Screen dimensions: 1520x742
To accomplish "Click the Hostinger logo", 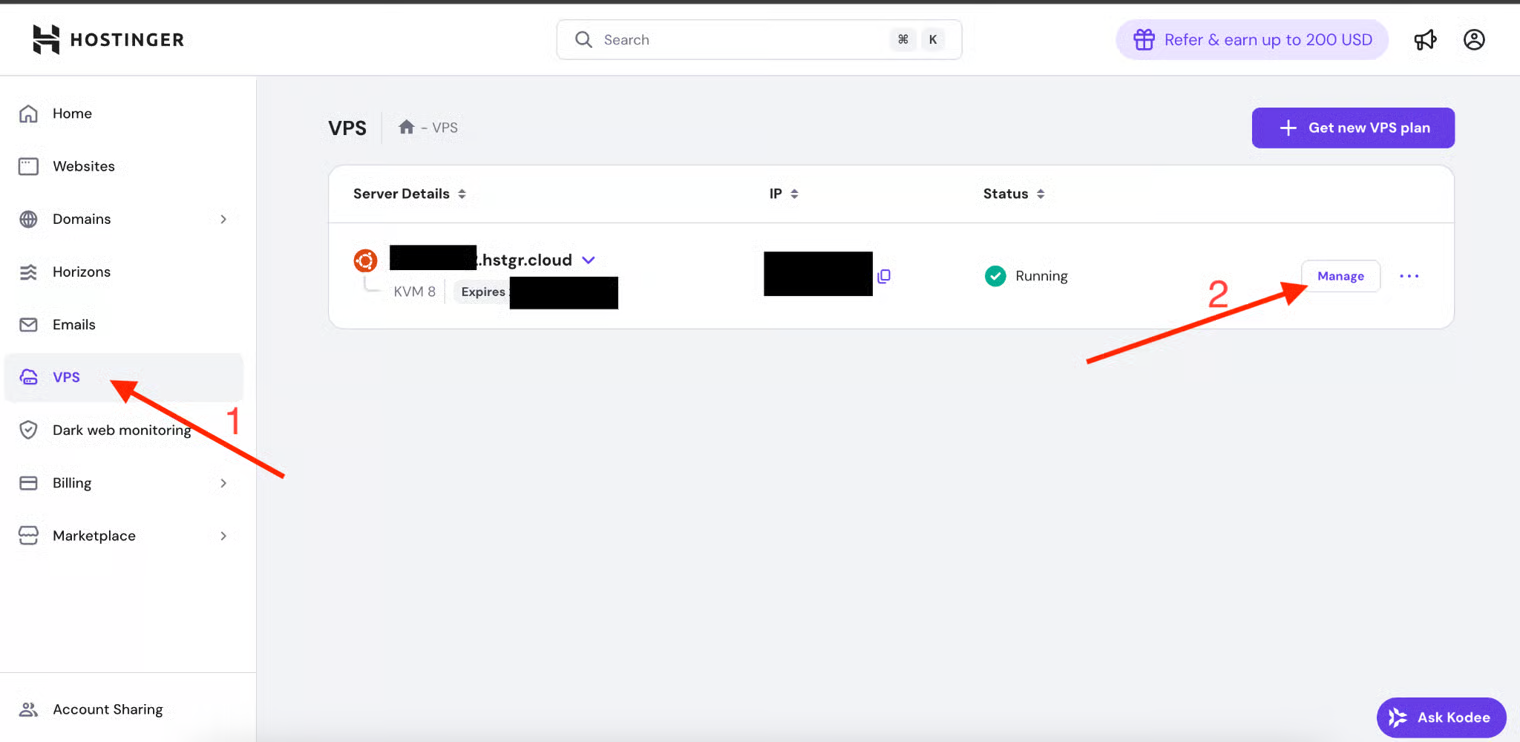I will point(108,40).
